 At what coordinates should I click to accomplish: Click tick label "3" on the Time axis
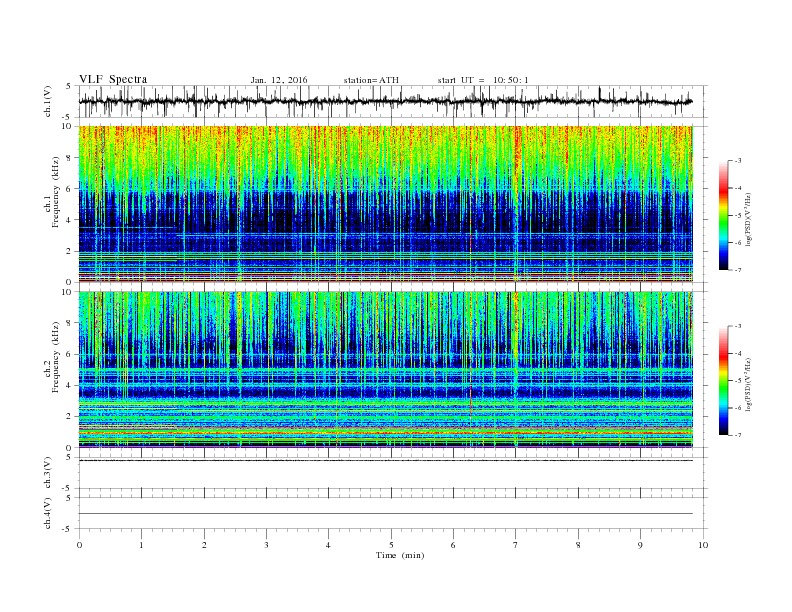tap(266, 545)
